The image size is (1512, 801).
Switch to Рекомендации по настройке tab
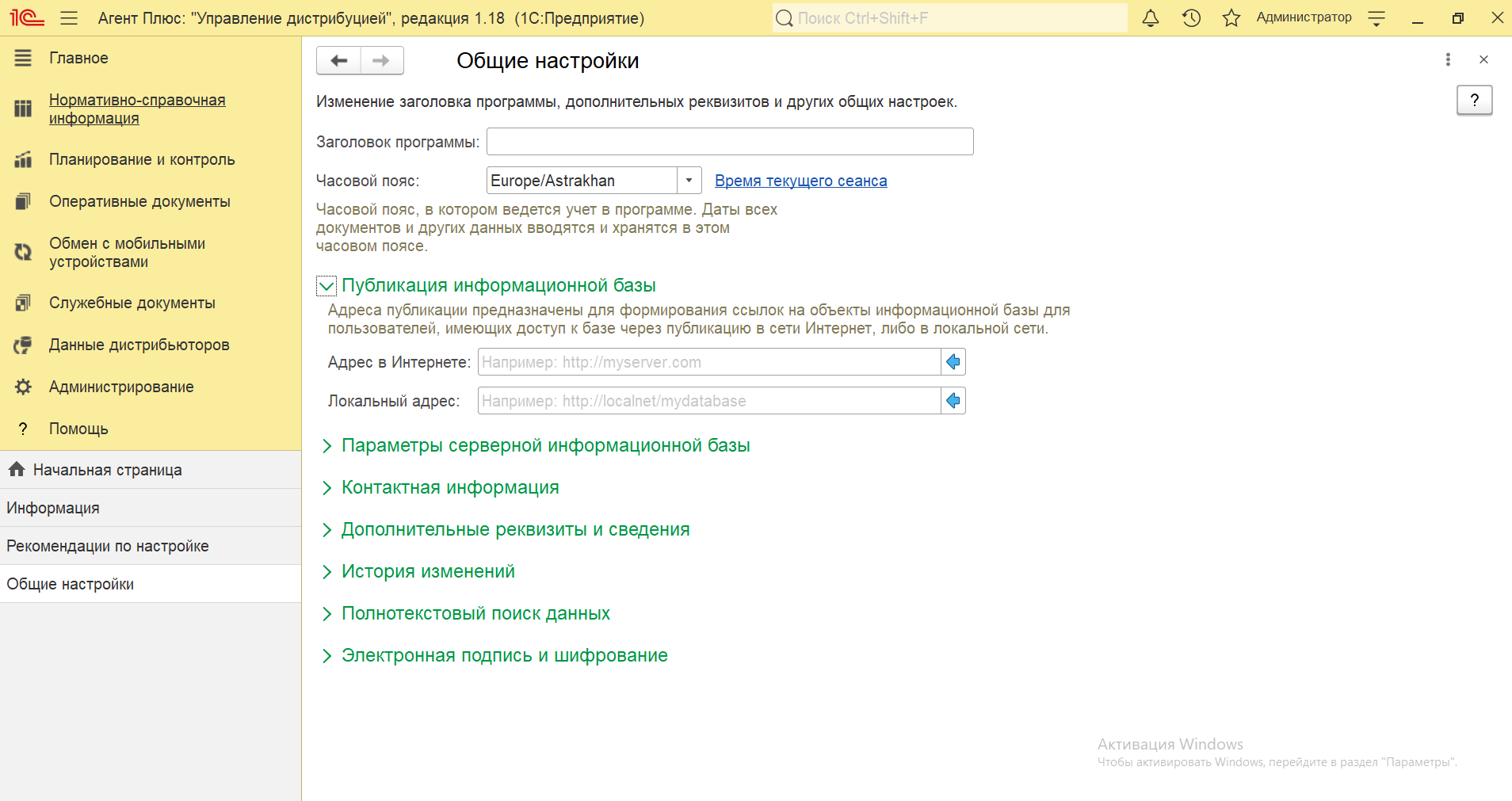click(151, 546)
